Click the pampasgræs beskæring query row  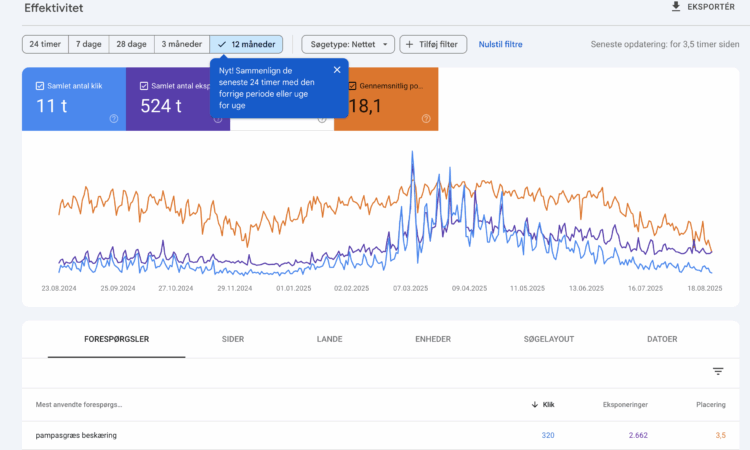[78, 435]
